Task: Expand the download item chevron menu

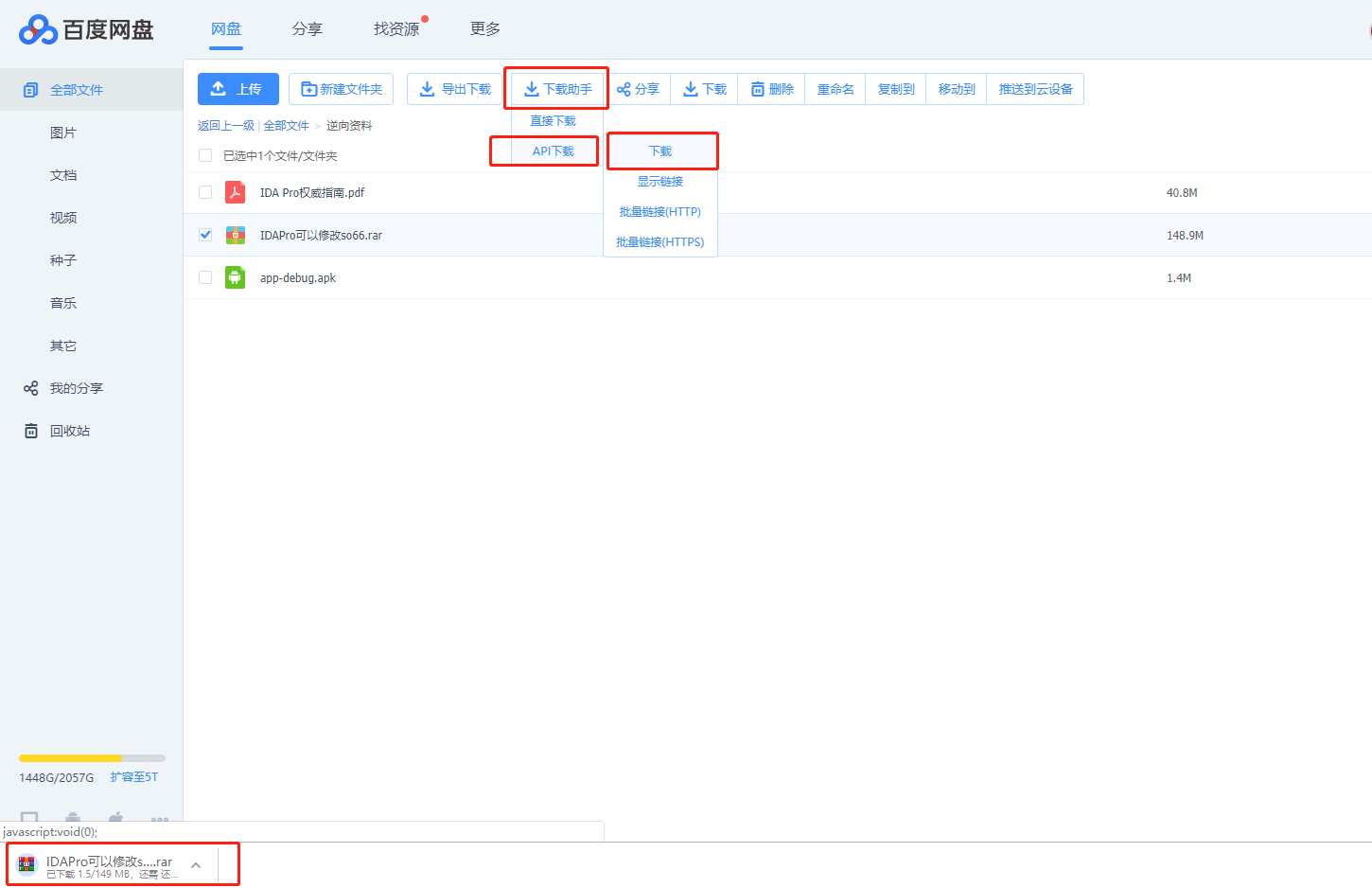Action: click(196, 865)
